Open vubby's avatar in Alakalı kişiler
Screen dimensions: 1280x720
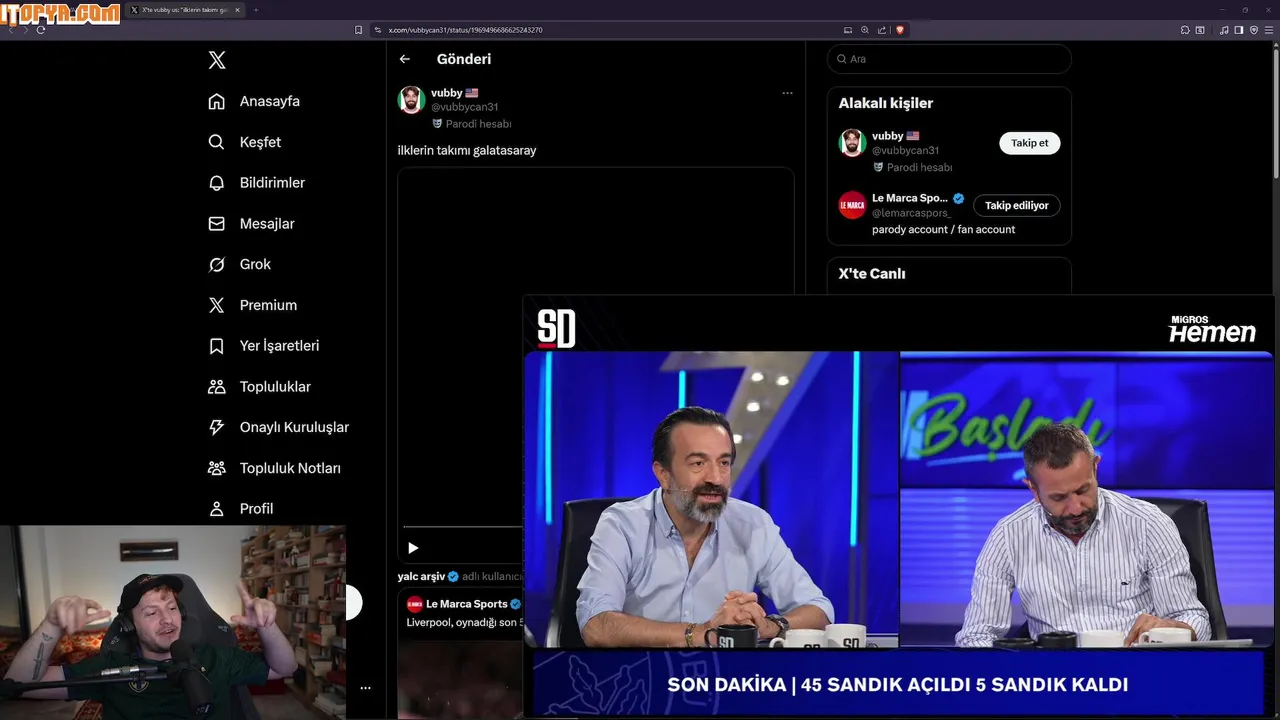click(x=852, y=143)
